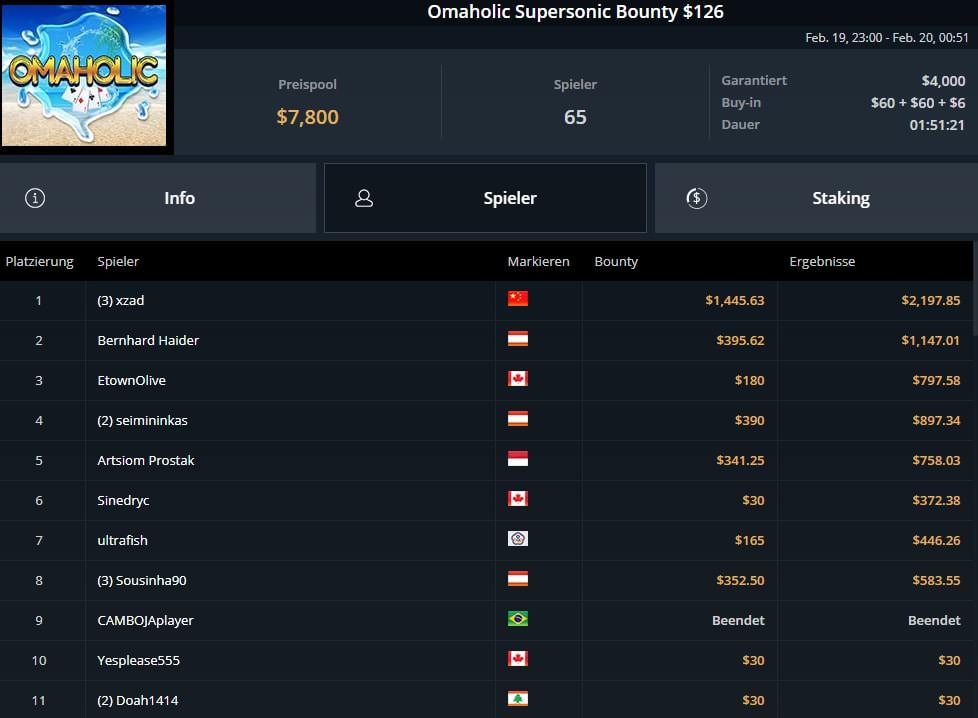Click the Austria flag for Bernhard Haider

pos(517,339)
